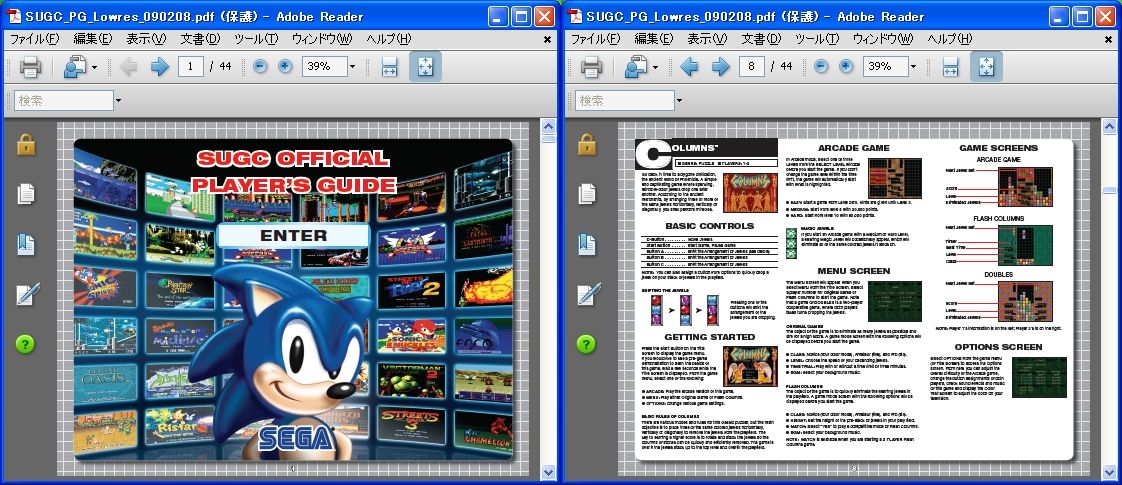Open ウィンドウ(W) menu in left window
Viewport: 1122px width, 485px height.
tap(323, 39)
